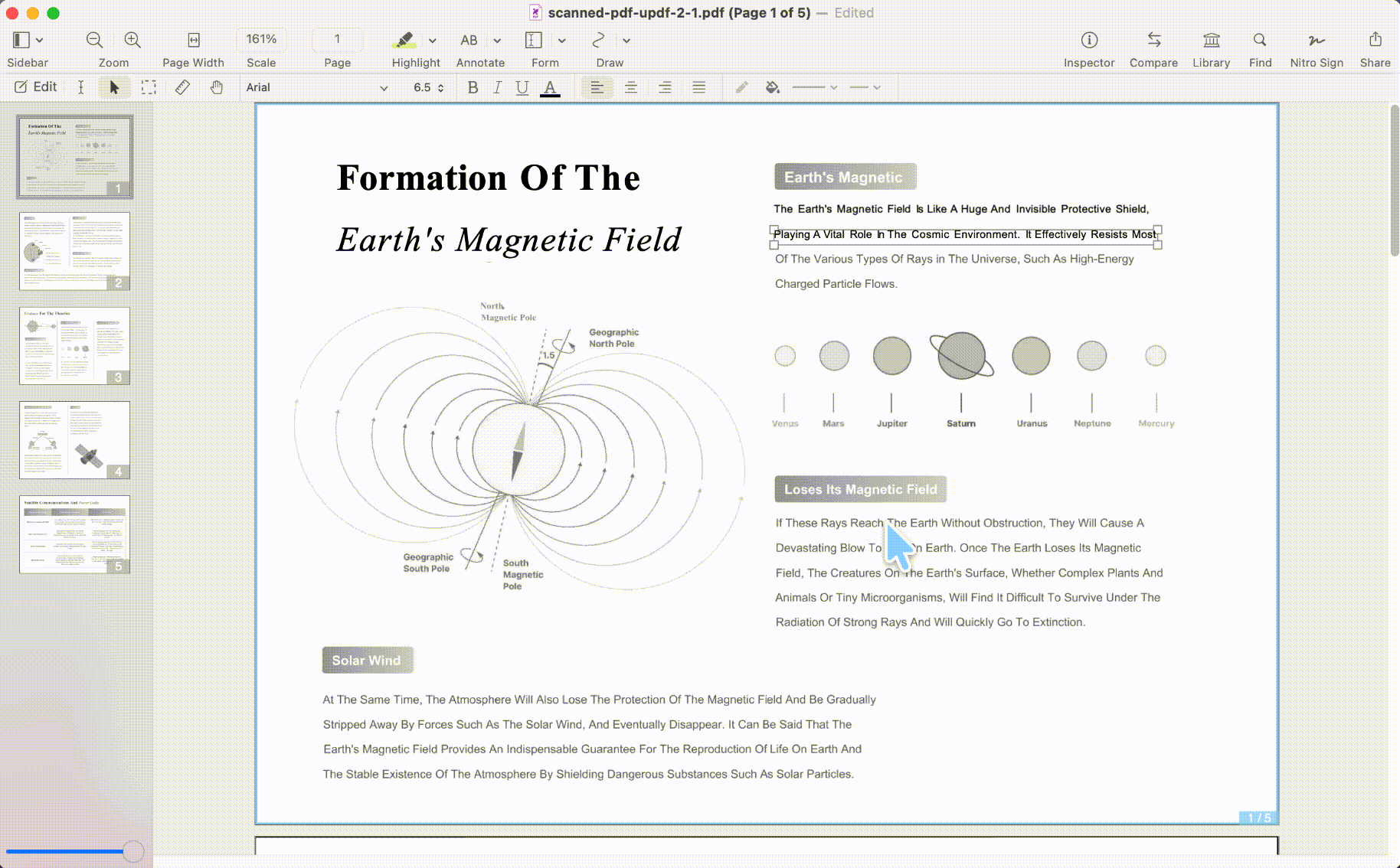
Task: Click the Earth's Magnetic heading box
Action: 846,177
